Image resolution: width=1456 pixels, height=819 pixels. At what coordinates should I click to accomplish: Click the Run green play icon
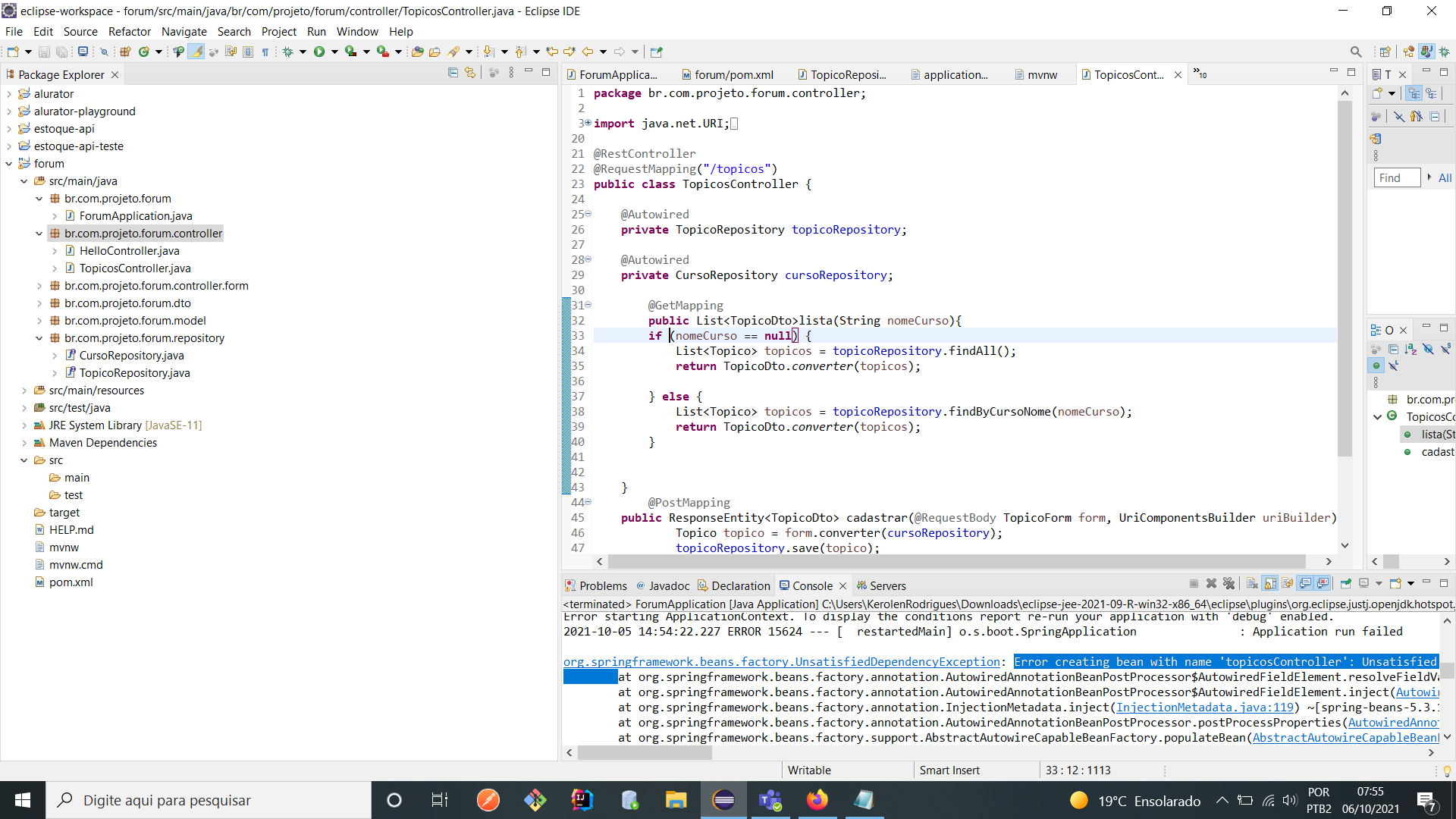tap(319, 52)
